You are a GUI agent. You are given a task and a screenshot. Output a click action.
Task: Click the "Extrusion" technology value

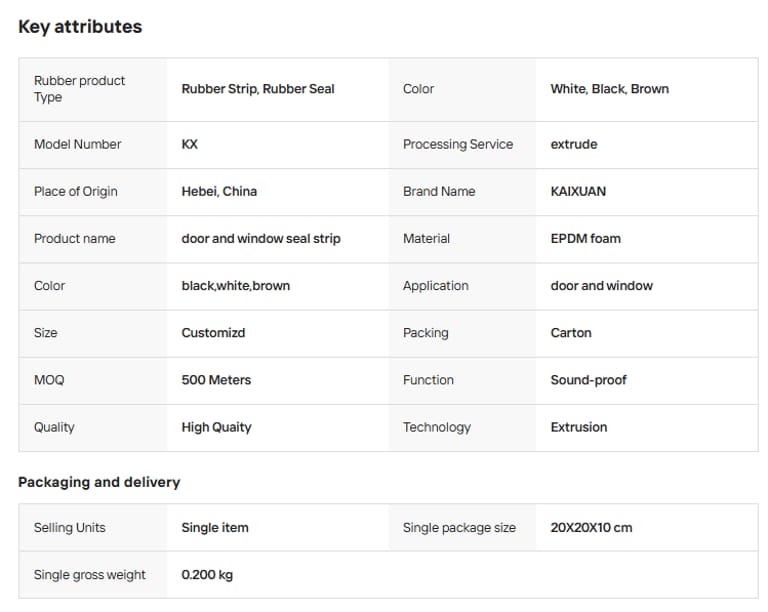coord(579,427)
